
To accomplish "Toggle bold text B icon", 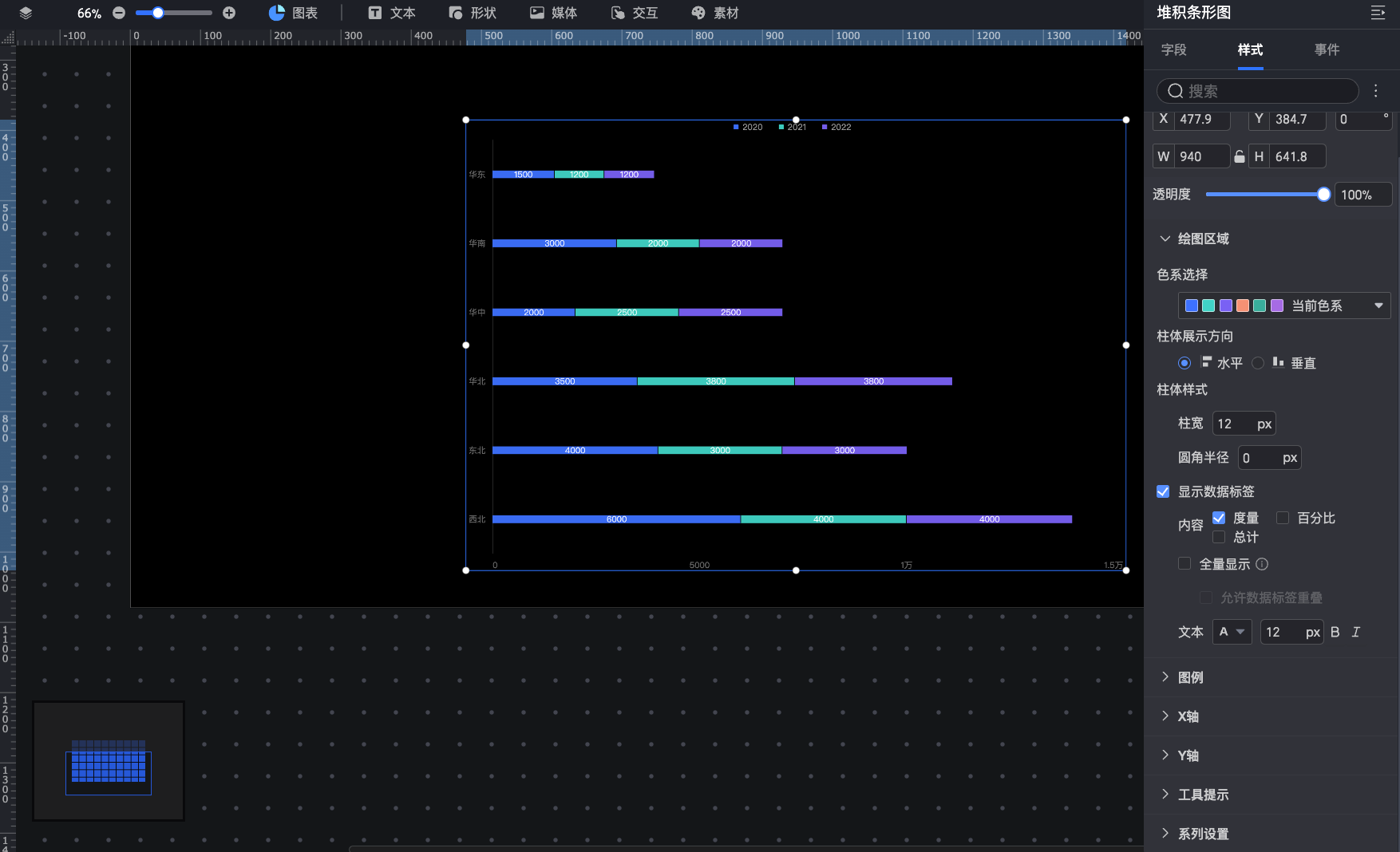I will tap(1335, 632).
